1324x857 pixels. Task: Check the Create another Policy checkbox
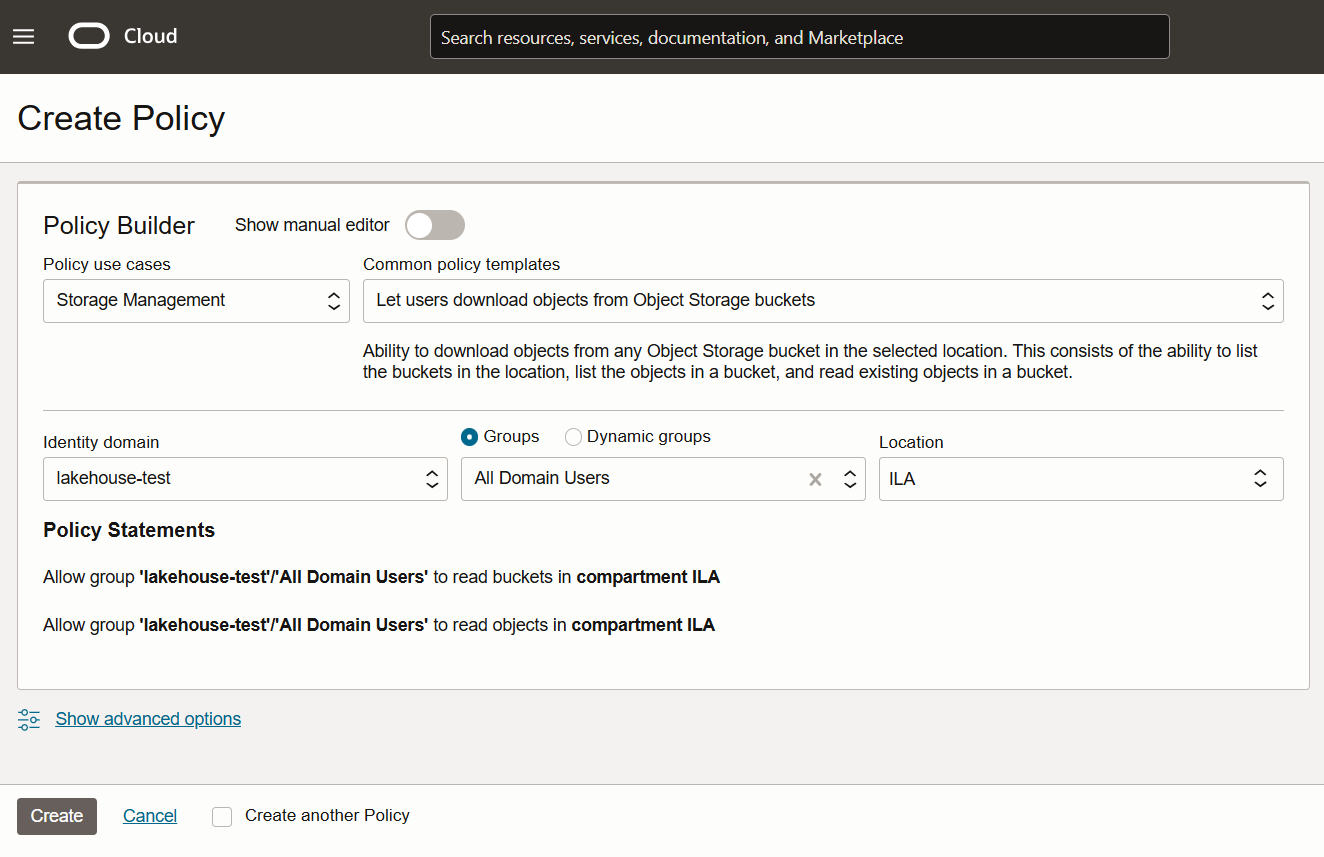pos(221,816)
